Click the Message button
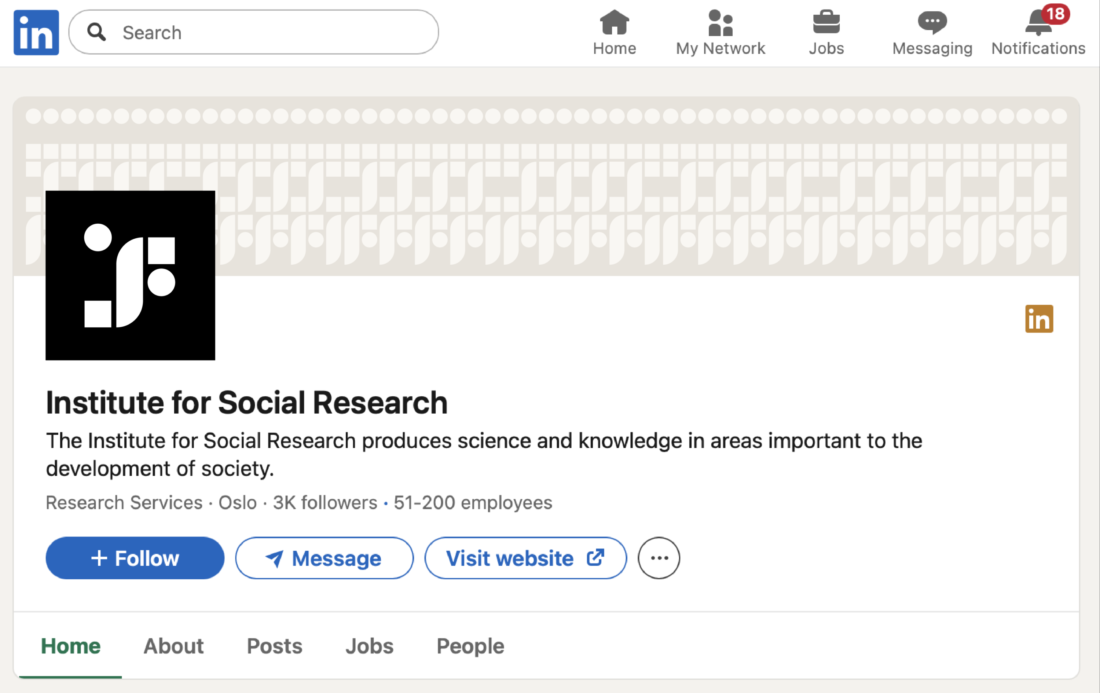The width and height of the screenshot is (1100, 693). (x=324, y=558)
